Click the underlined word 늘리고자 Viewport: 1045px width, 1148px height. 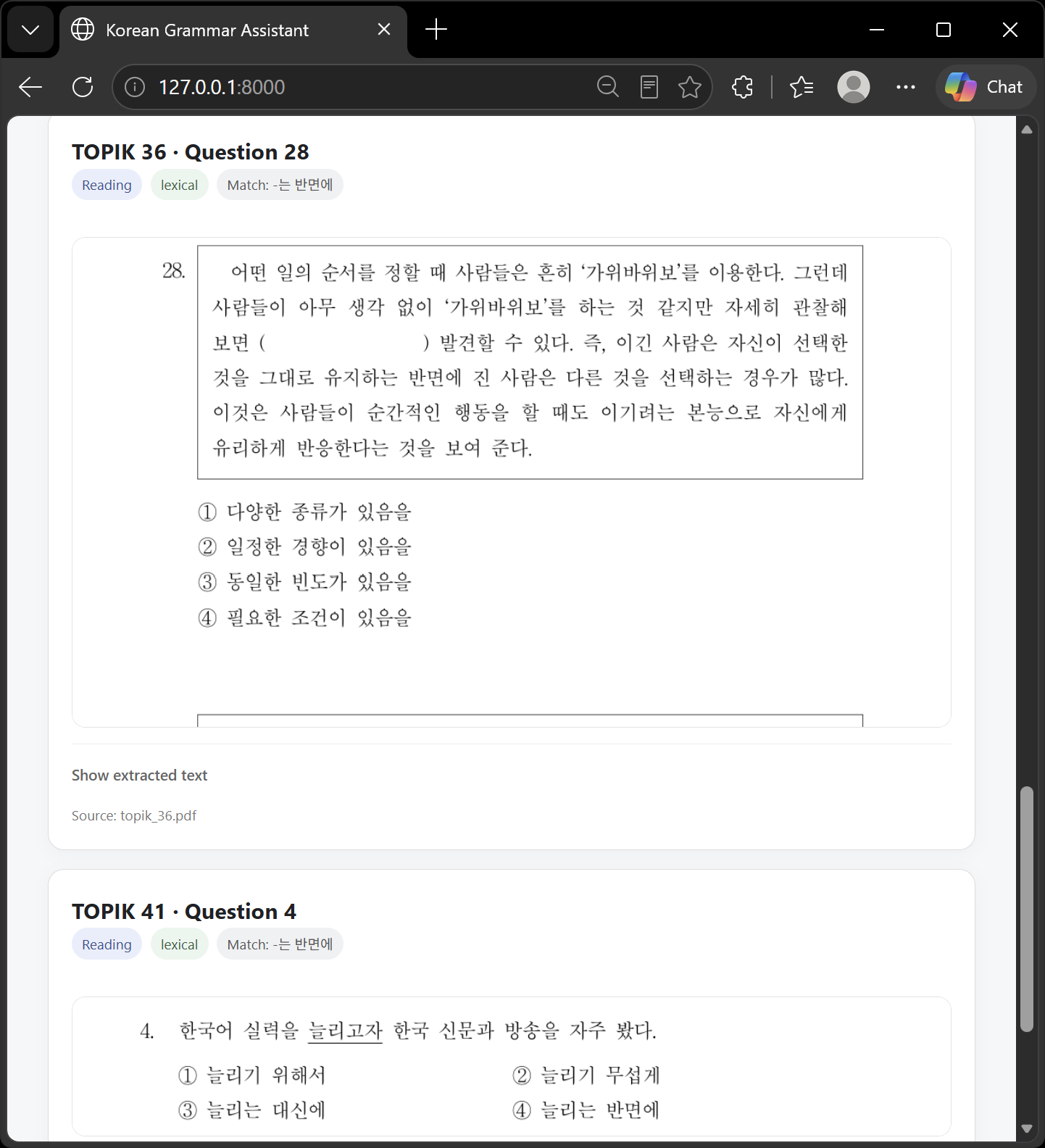(345, 1031)
